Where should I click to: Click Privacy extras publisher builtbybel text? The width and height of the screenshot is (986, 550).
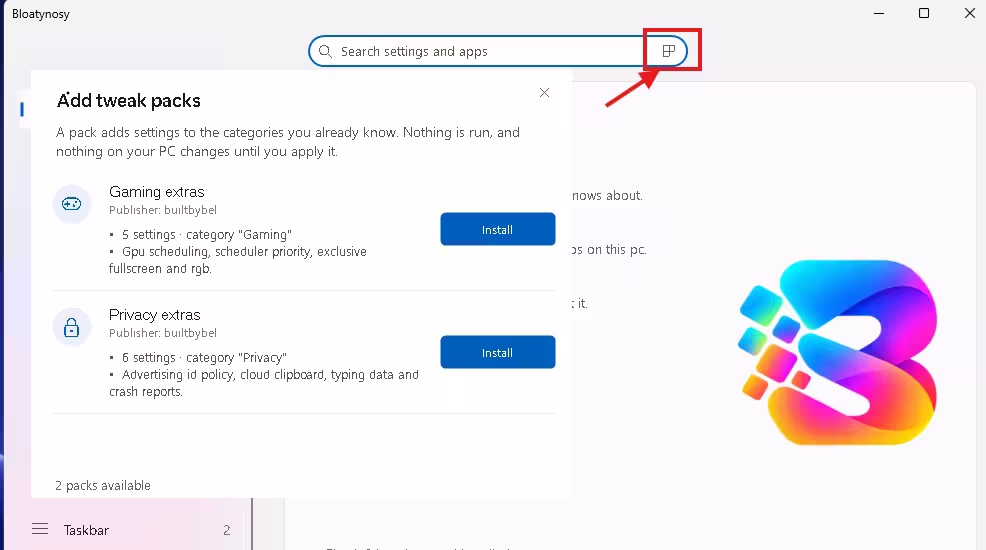pyautogui.click(x=163, y=333)
